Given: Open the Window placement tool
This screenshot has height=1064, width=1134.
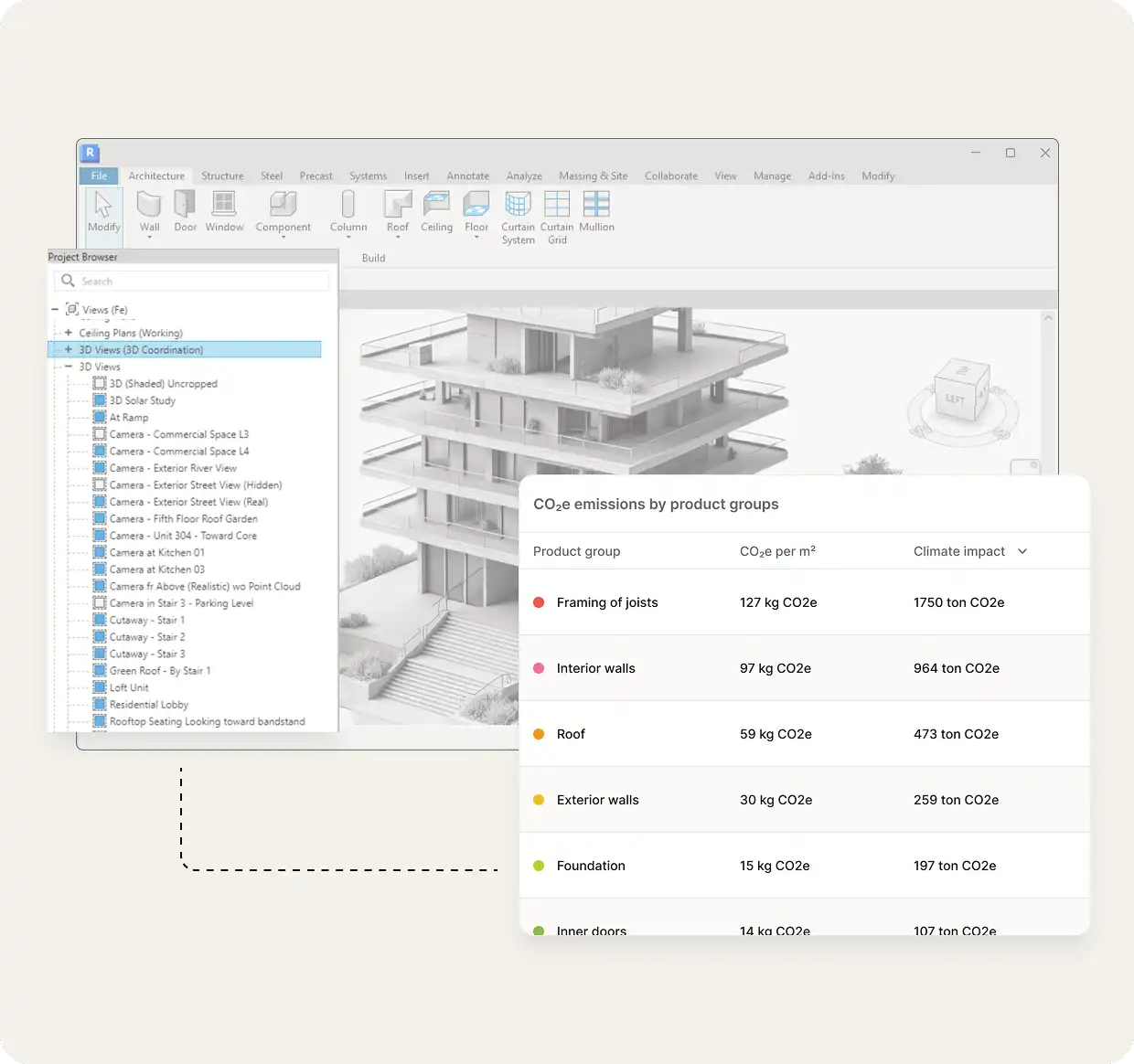Looking at the screenshot, I should [224, 212].
